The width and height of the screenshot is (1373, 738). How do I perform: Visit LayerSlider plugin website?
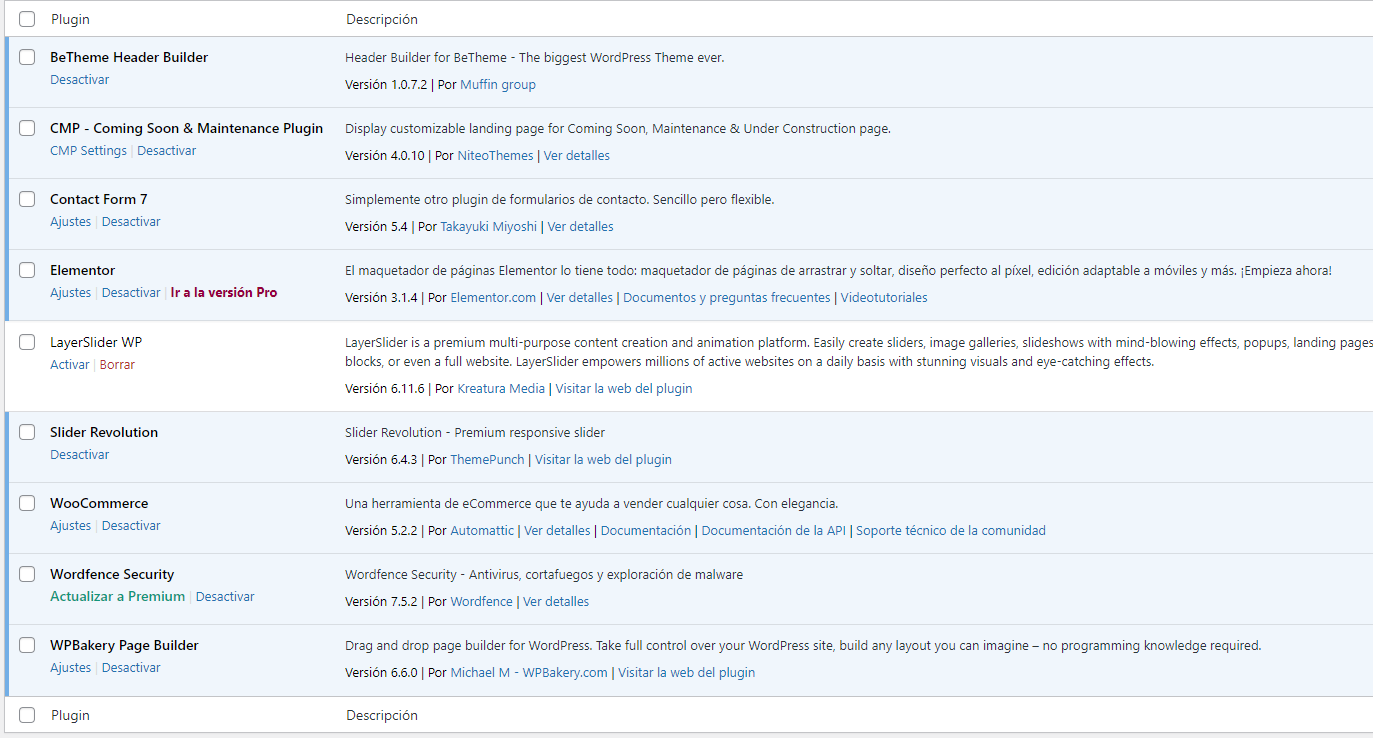(x=624, y=389)
